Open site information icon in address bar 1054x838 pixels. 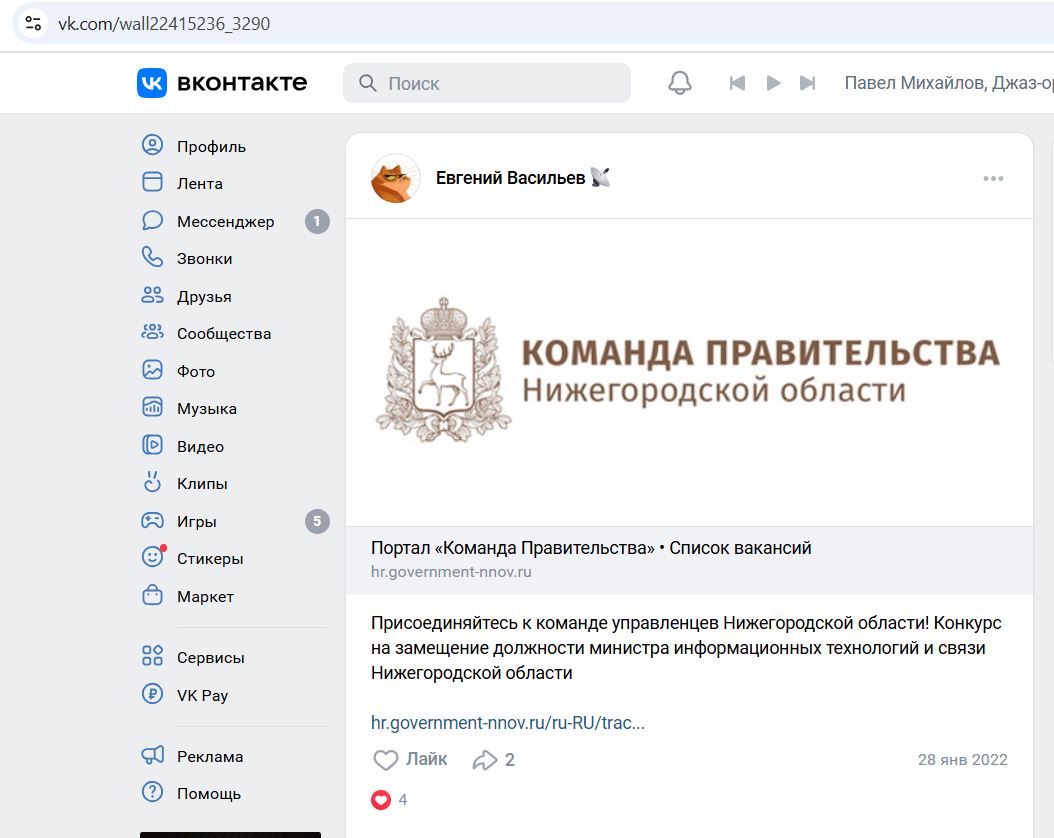(x=33, y=24)
